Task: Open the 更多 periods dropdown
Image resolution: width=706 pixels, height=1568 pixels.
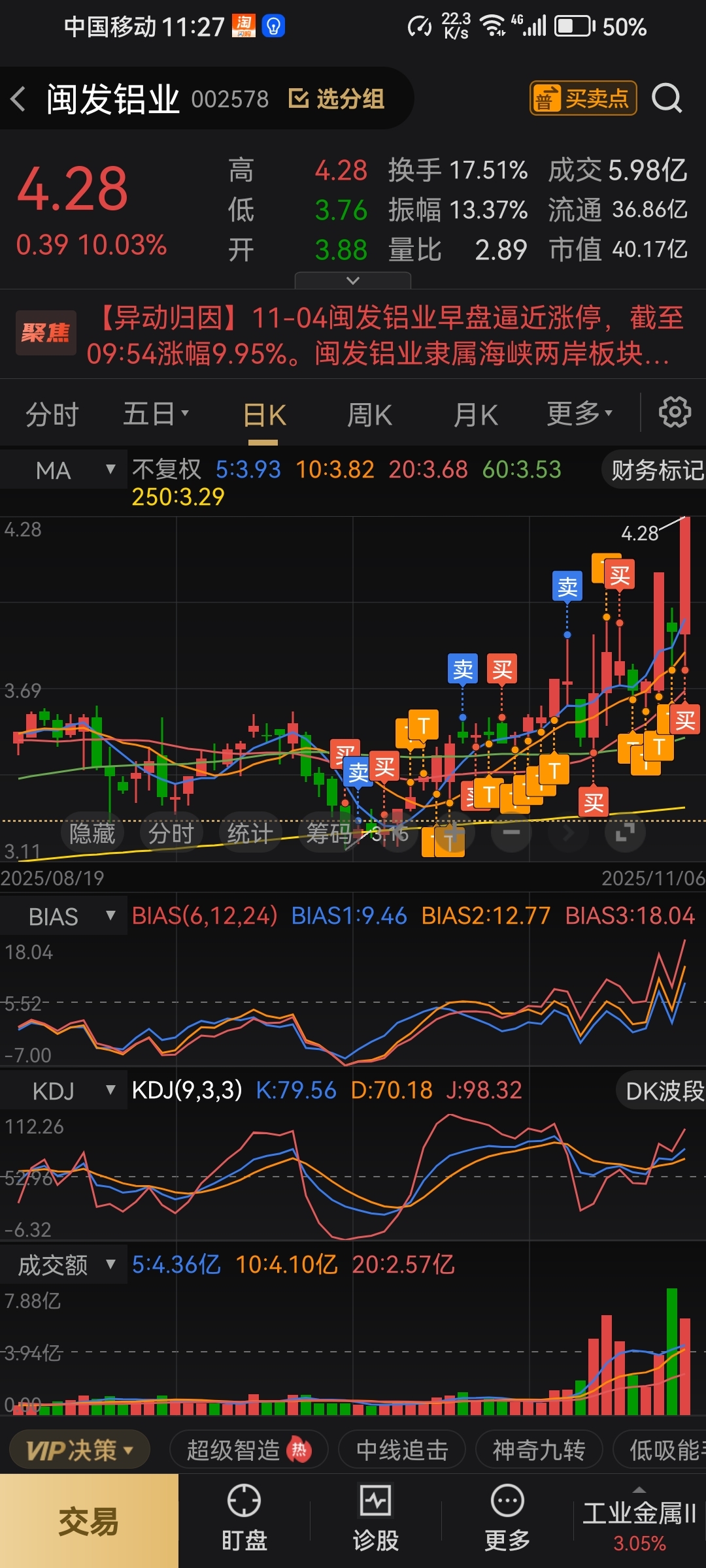Action: click(x=579, y=414)
